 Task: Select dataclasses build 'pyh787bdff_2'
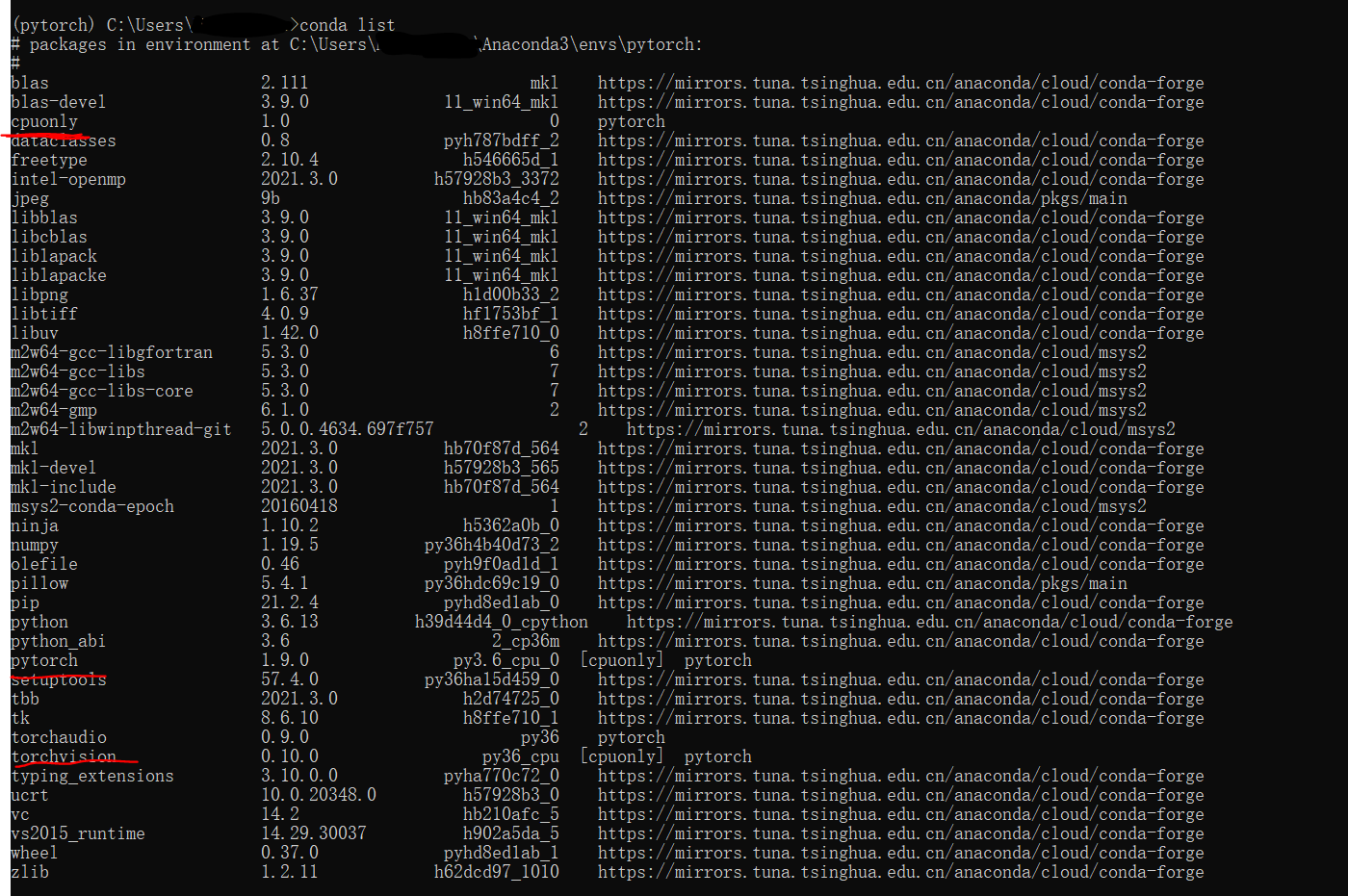point(502,141)
